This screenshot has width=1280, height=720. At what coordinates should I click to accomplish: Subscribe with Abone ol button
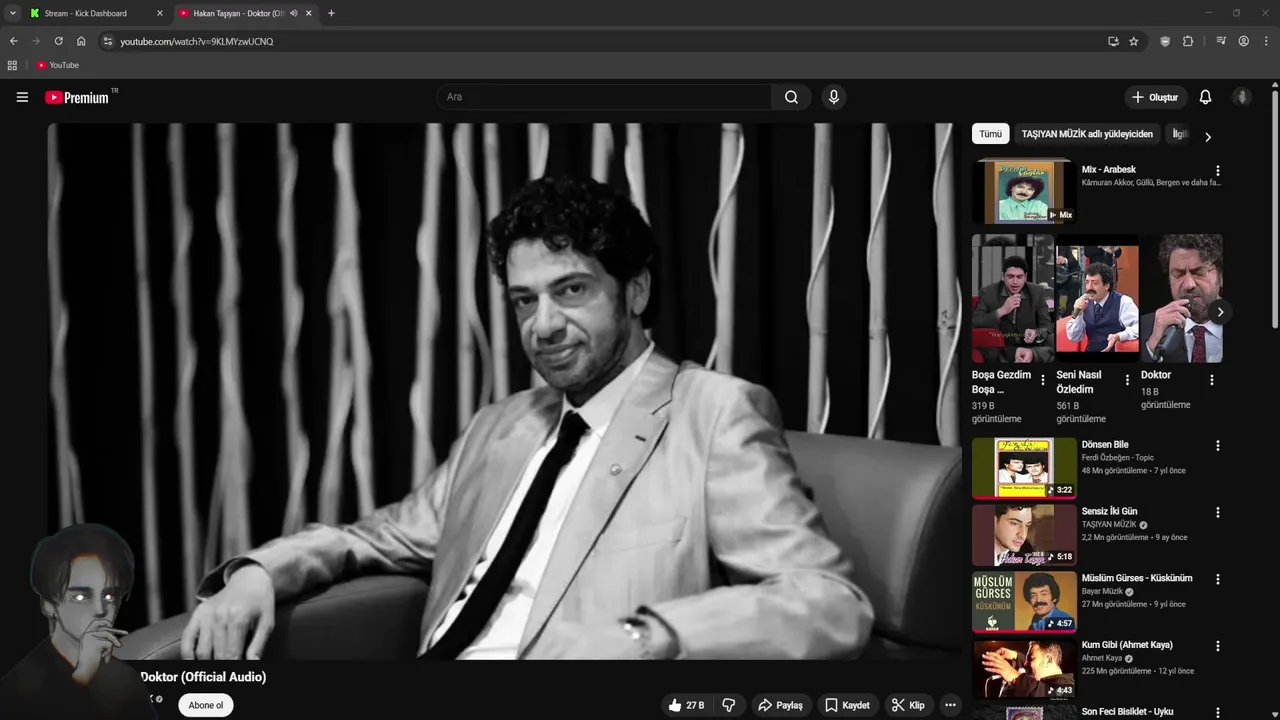click(x=206, y=705)
